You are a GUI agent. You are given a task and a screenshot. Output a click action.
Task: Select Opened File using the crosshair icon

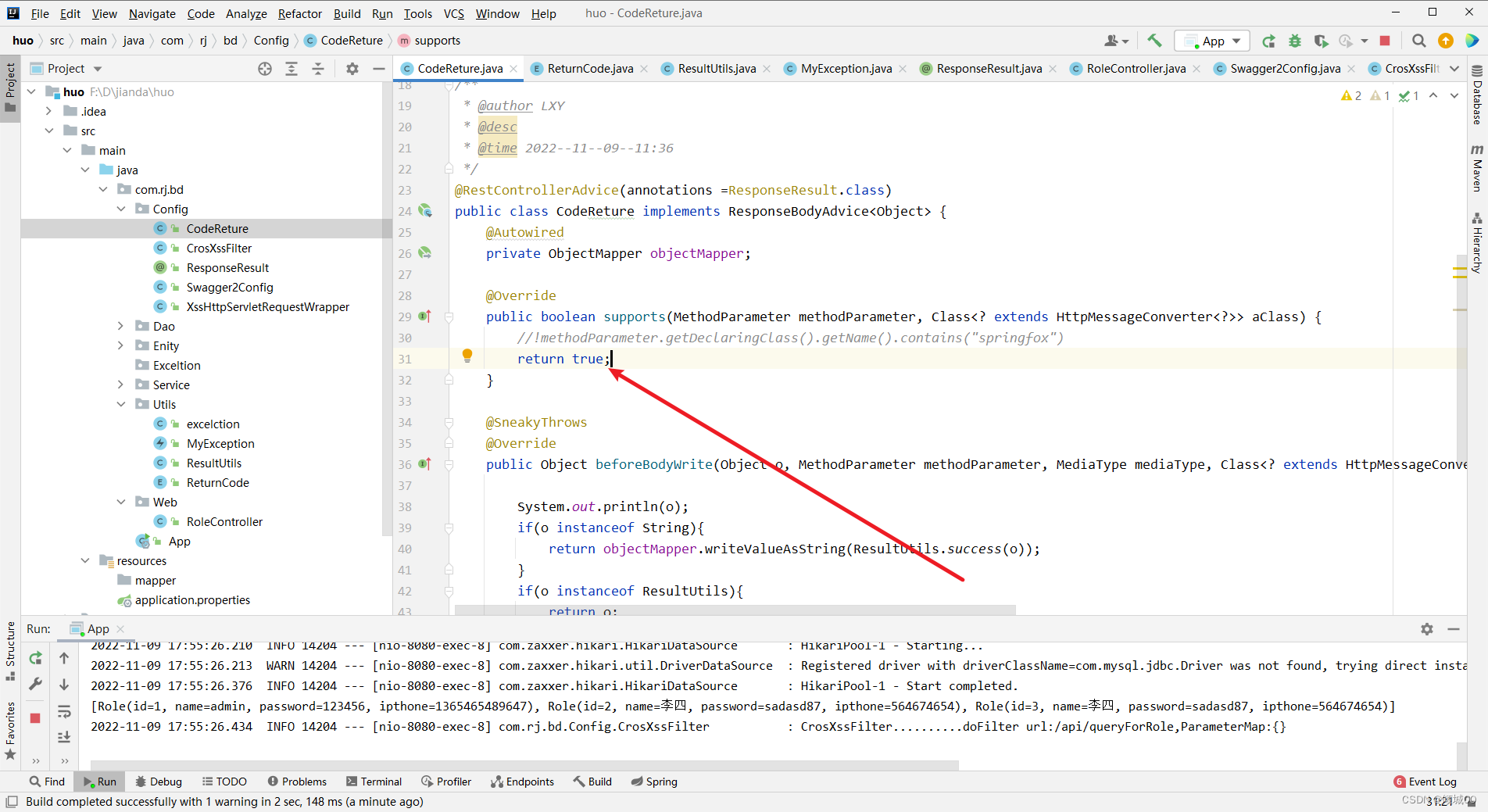[265, 69]
